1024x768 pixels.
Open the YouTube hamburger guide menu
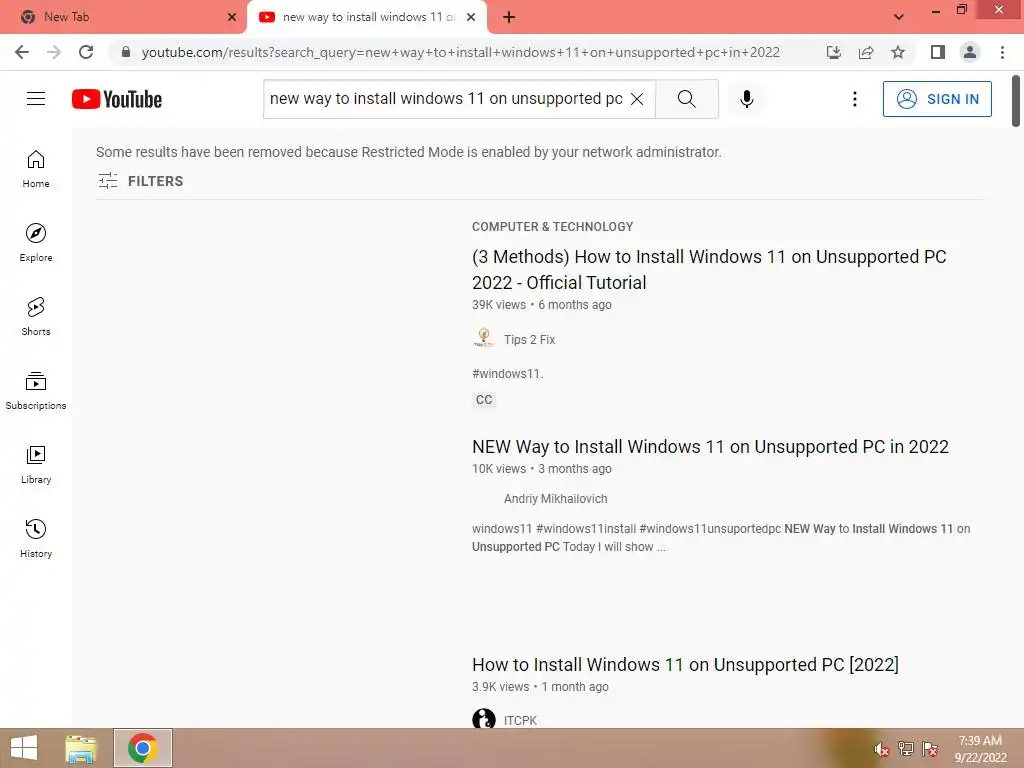click(x=36, y=99)
